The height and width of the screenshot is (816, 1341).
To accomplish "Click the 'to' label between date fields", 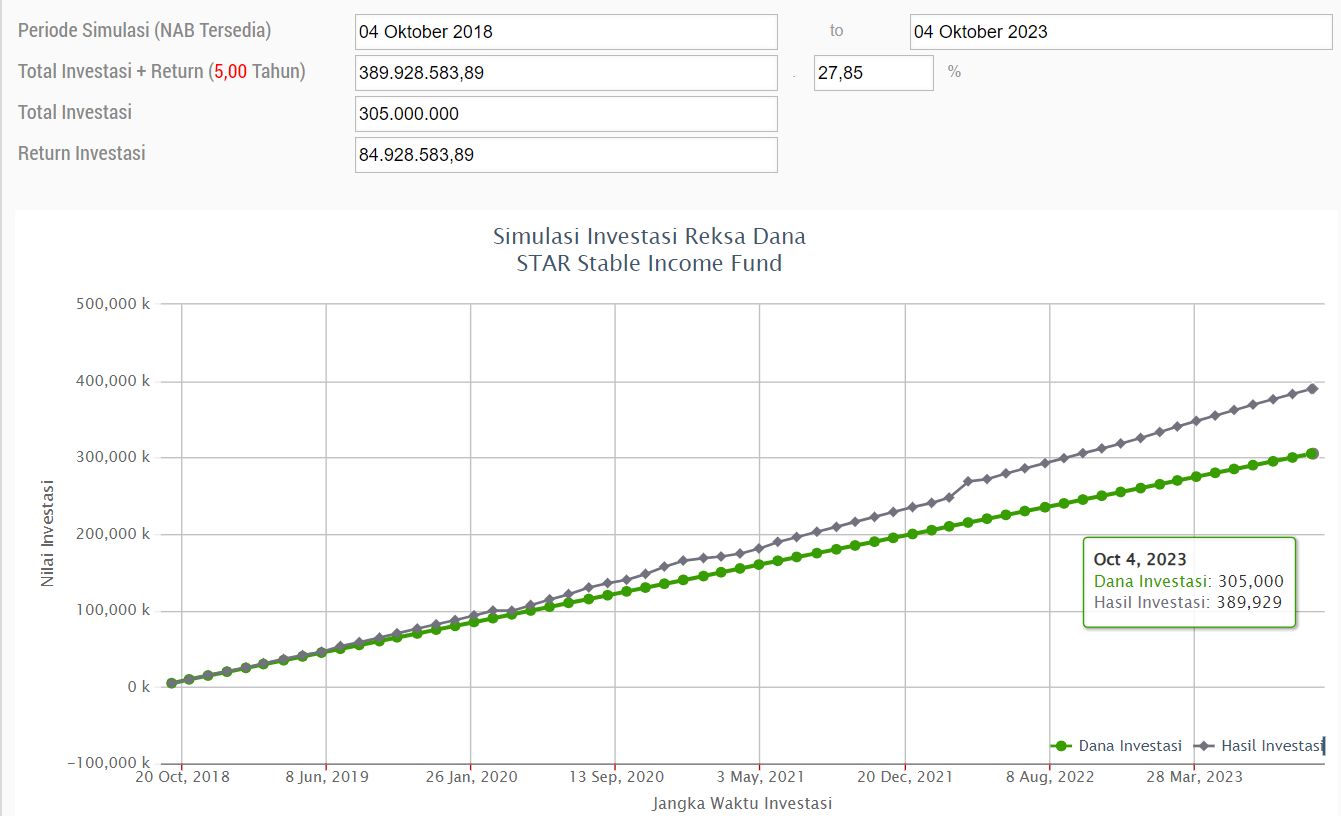I will [836, 31].
